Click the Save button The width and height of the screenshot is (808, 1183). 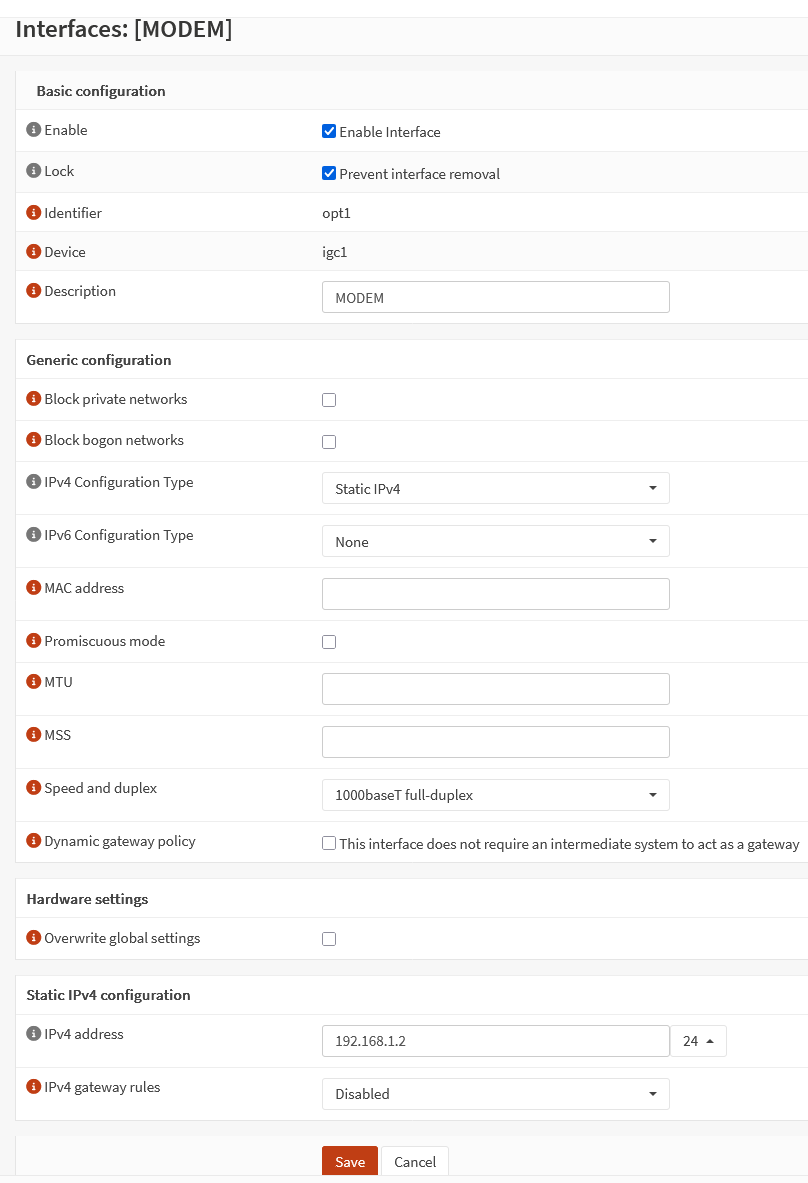tap(350, 1162)
